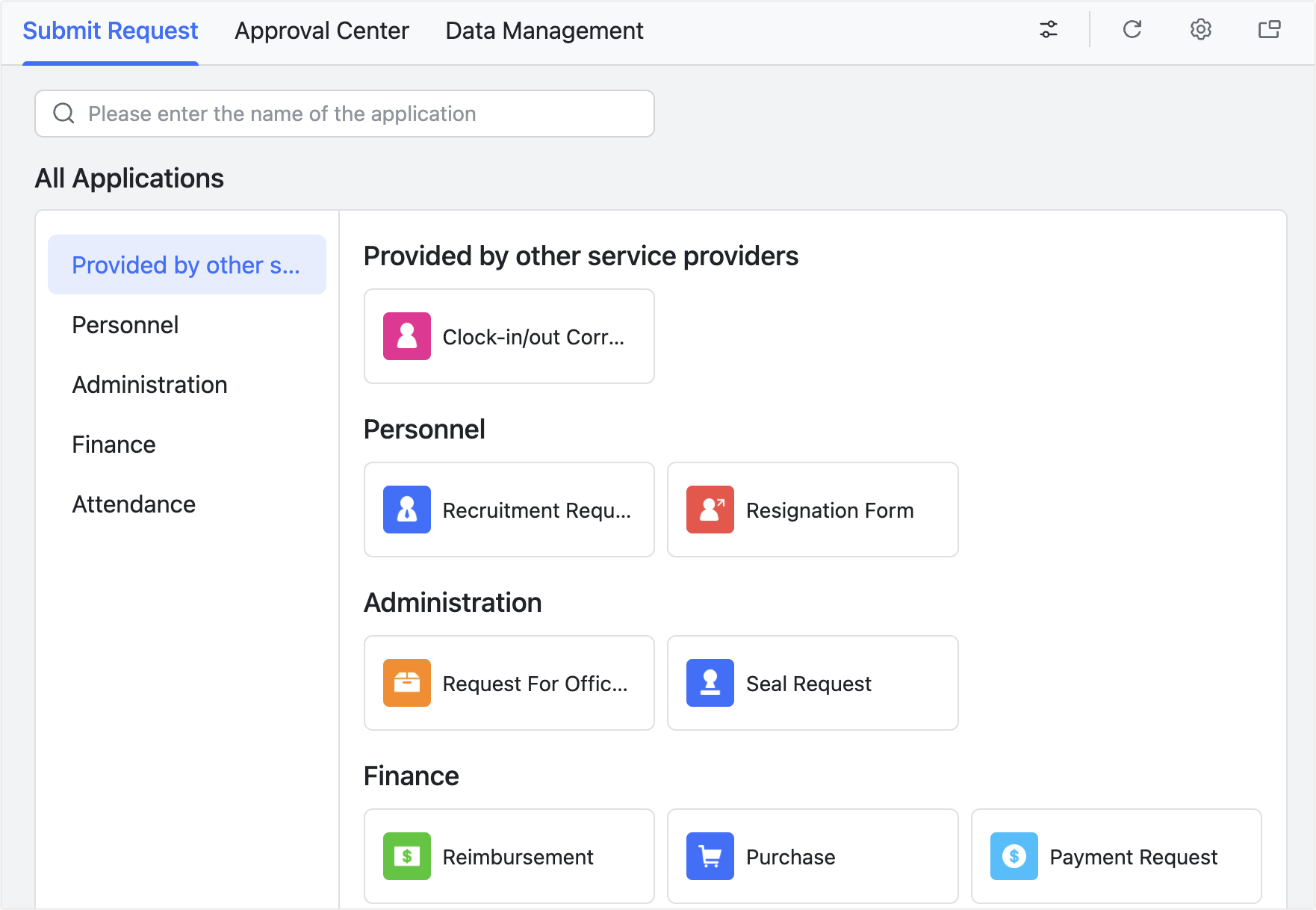View the Attendance category
The height and width of the screenshot is (910, 1316).
pyautogui.click(x=133, y=504)
